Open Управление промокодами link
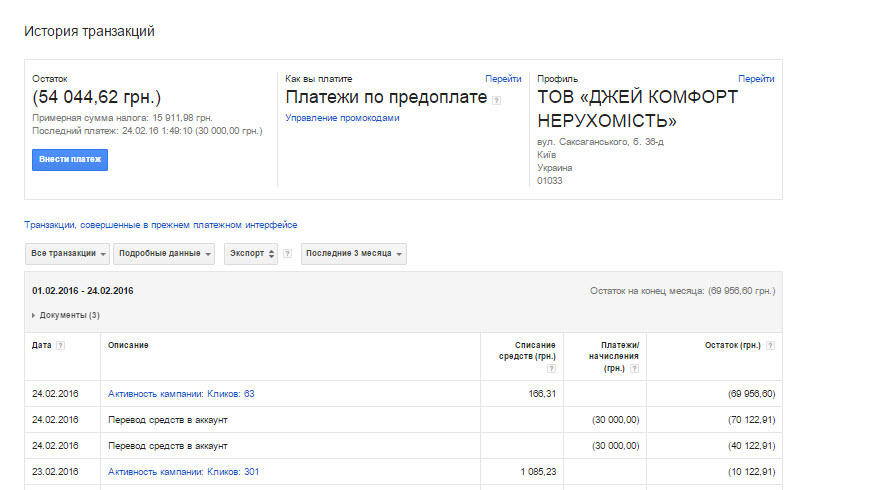This screenshot has height=490, width=878. (342, 118)
